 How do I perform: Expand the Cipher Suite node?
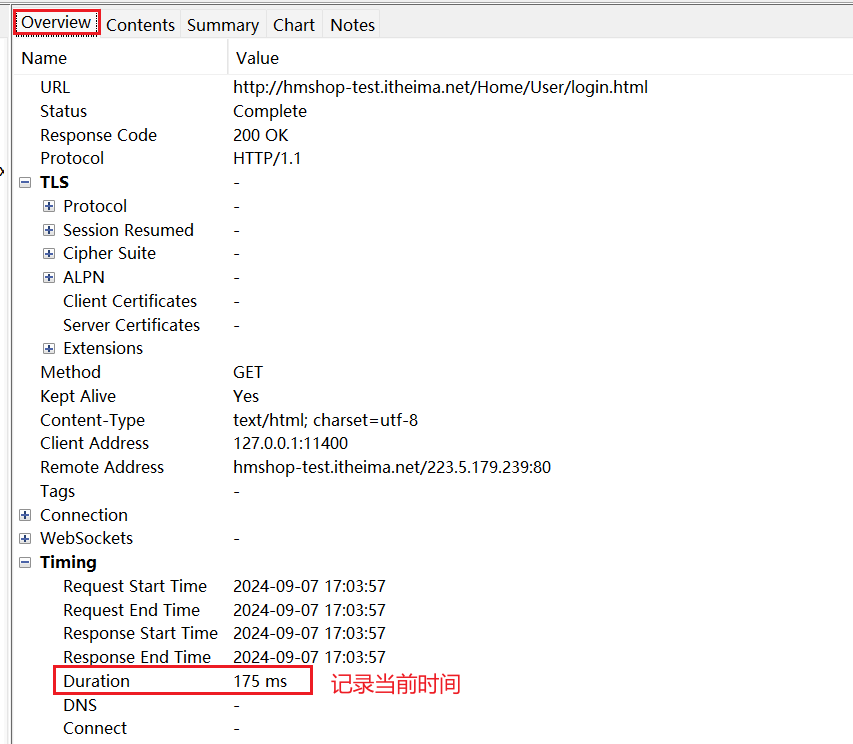(49, 253)
